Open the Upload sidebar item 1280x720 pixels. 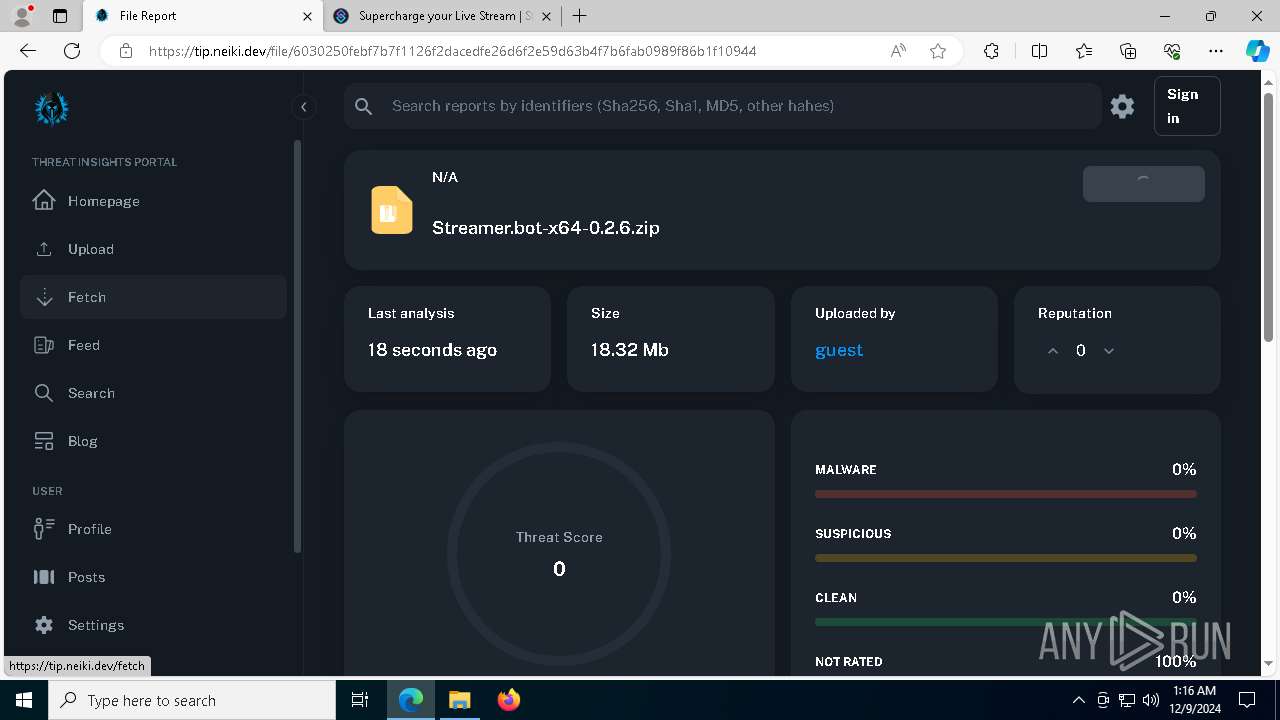pos(153,249)
